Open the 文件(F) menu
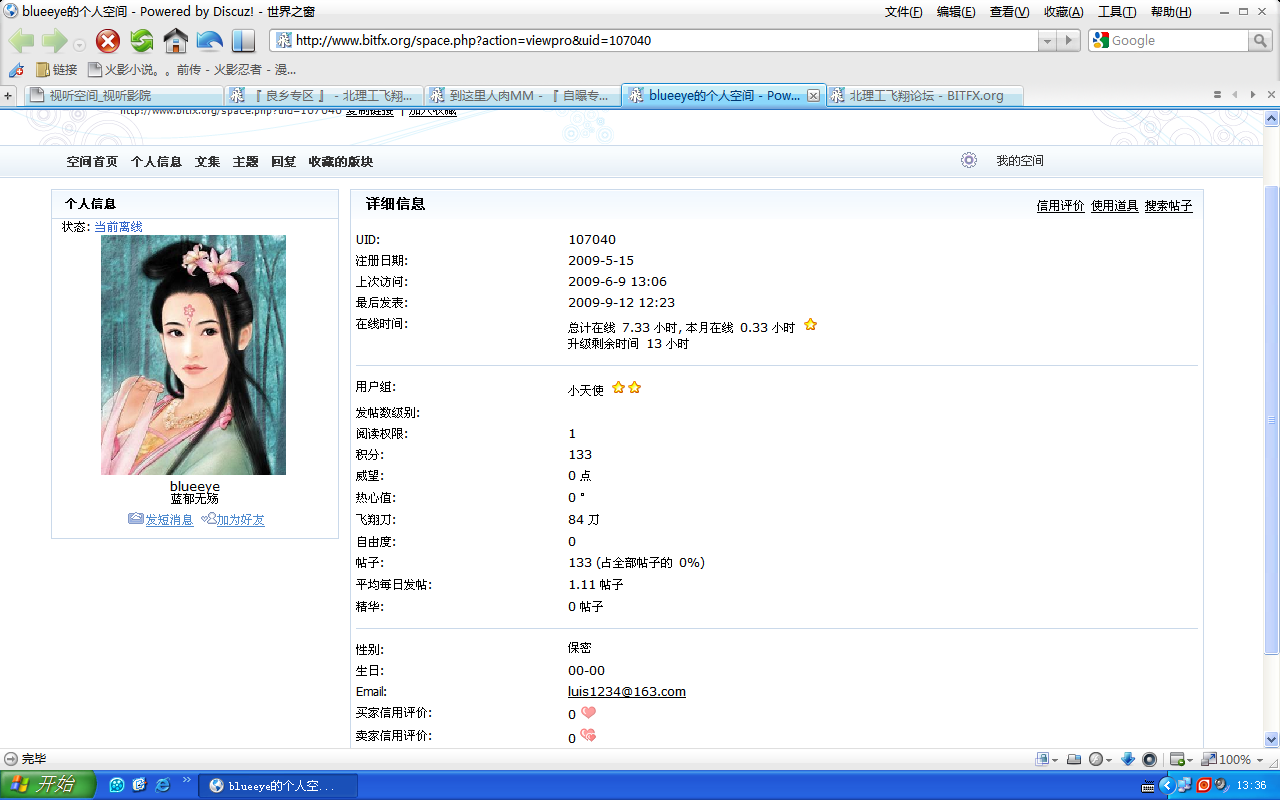The image size is (1280, 800). click(x=904, y=12)
